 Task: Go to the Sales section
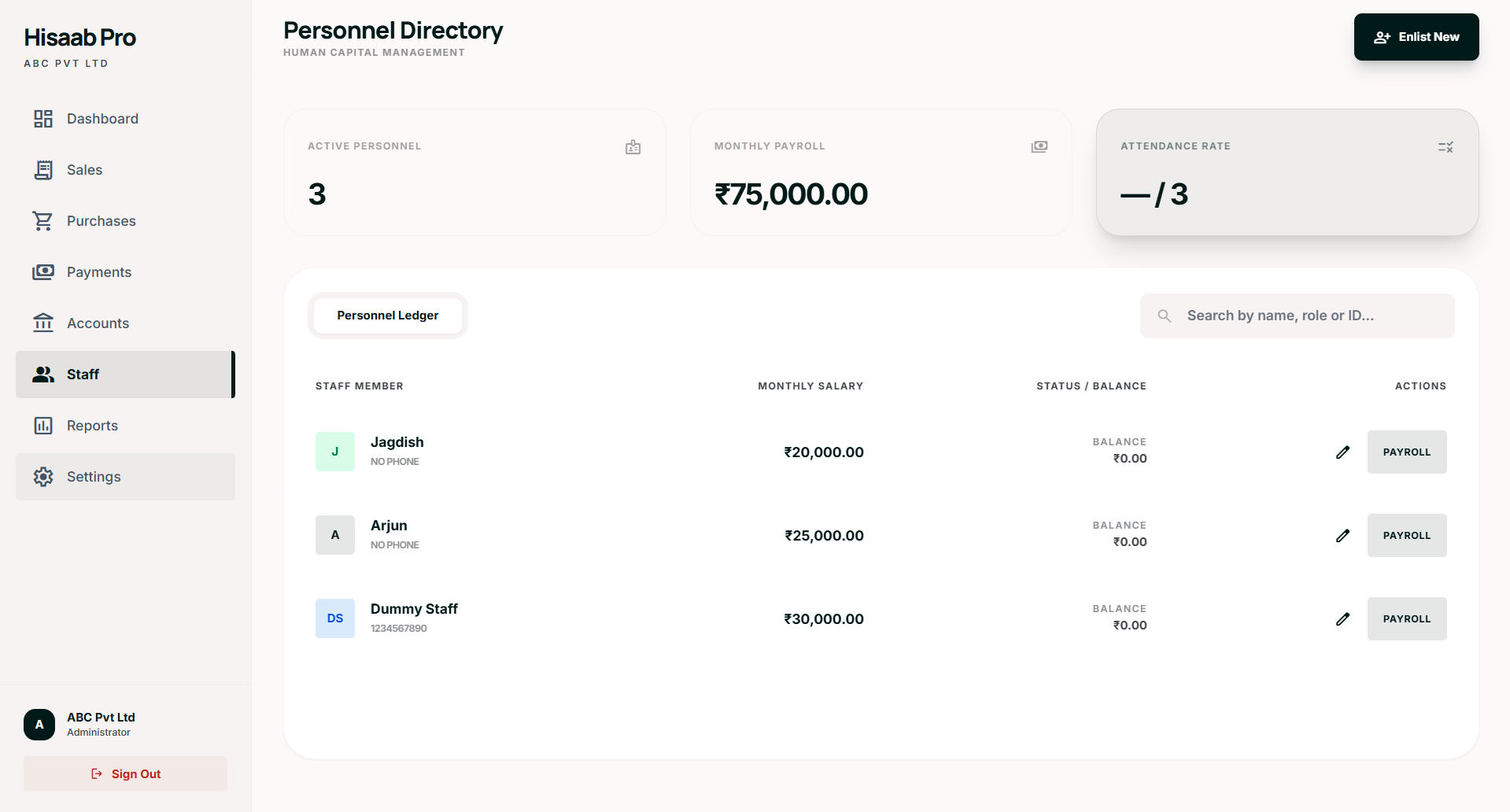click(x=125, y=170)
